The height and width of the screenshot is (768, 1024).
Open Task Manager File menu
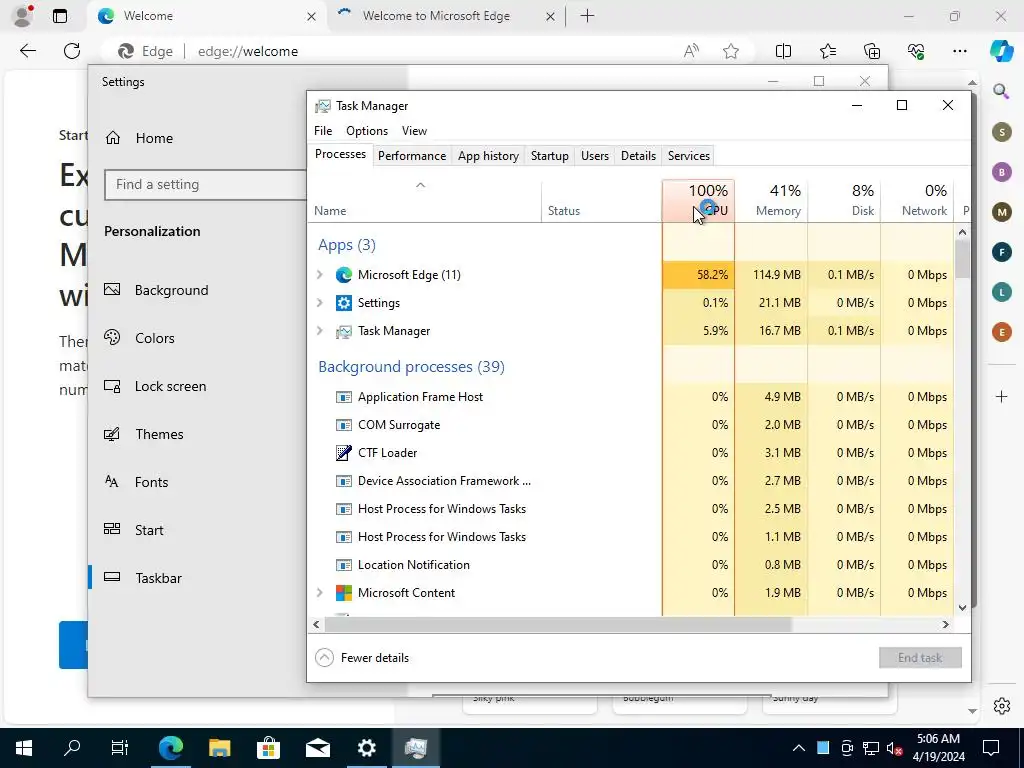click(x=323, y=131)
